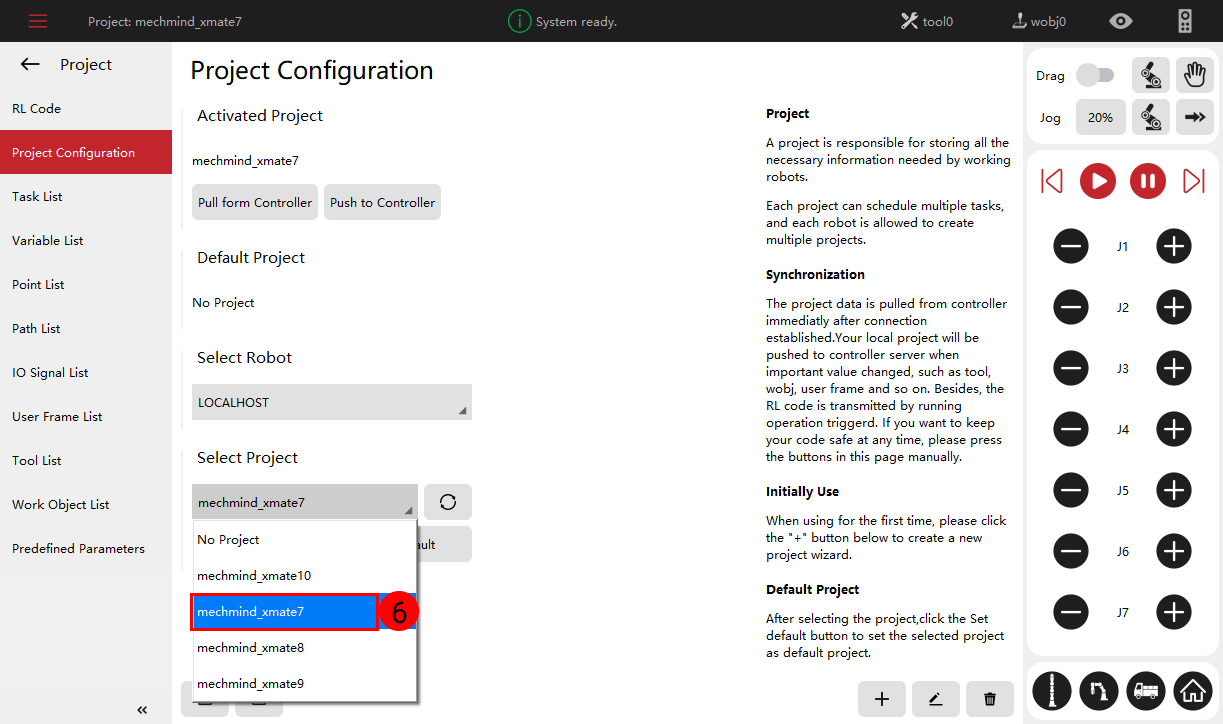Toggle the eye visibility icon in top bar
This screenshot has width=1223, height=724.
pyautogui.click(x=1122, y=21)
